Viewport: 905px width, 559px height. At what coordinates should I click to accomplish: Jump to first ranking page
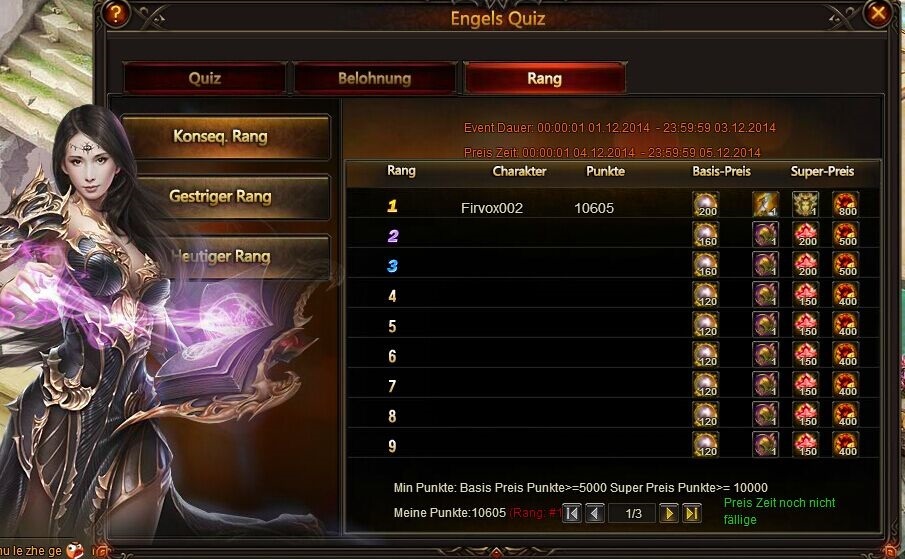point(571,513)
